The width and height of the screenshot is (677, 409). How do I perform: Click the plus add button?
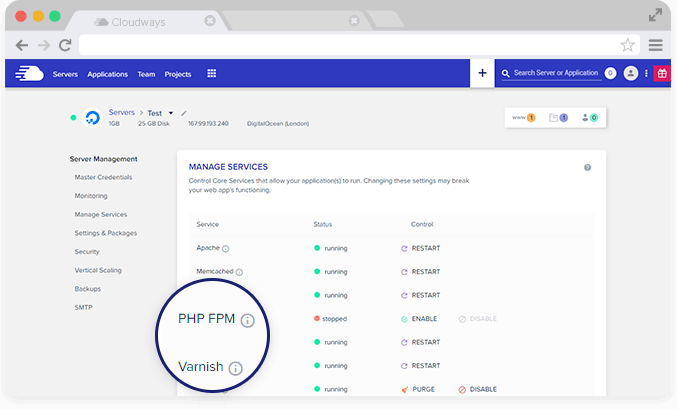click(482, 73)
